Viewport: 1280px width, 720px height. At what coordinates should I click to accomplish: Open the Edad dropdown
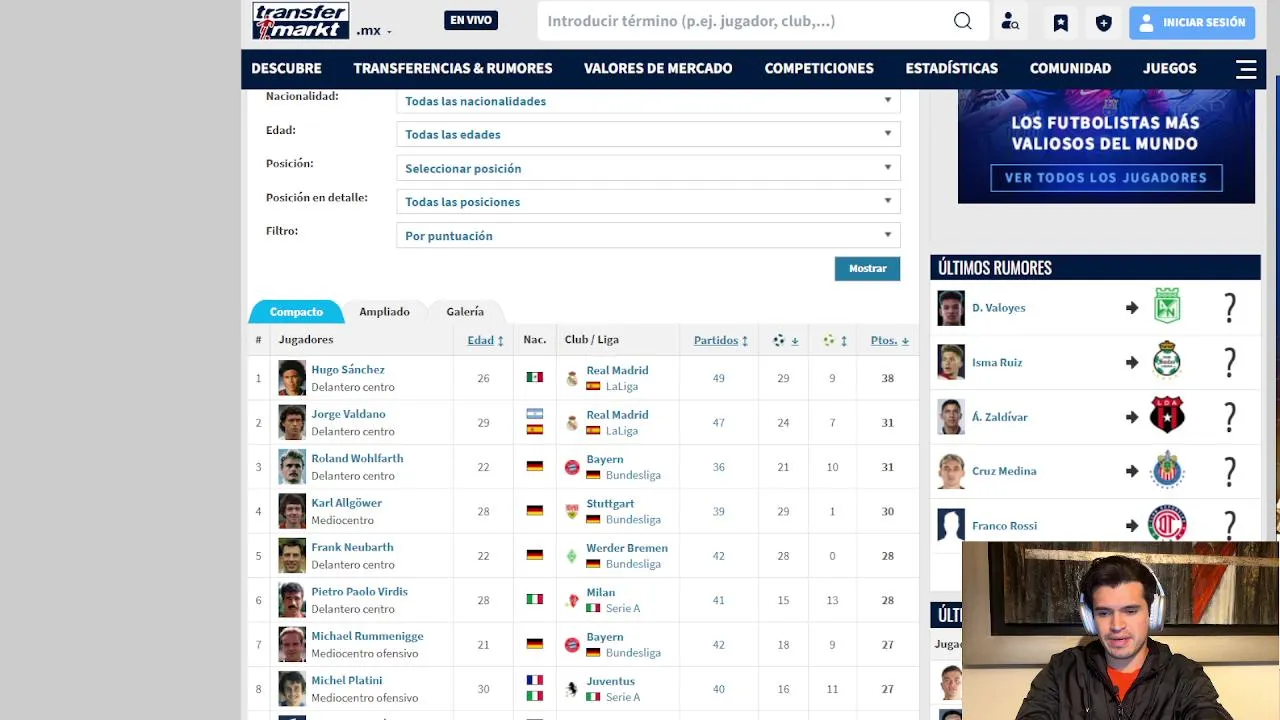(x=648, y=134)
